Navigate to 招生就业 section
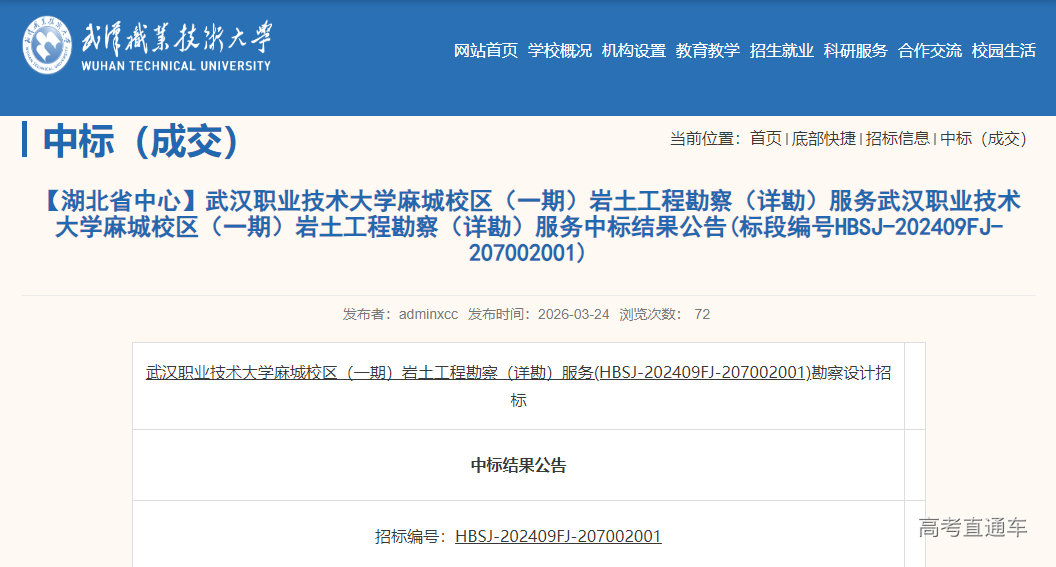Screen dimensions: 1056x567 pos(781,51)
